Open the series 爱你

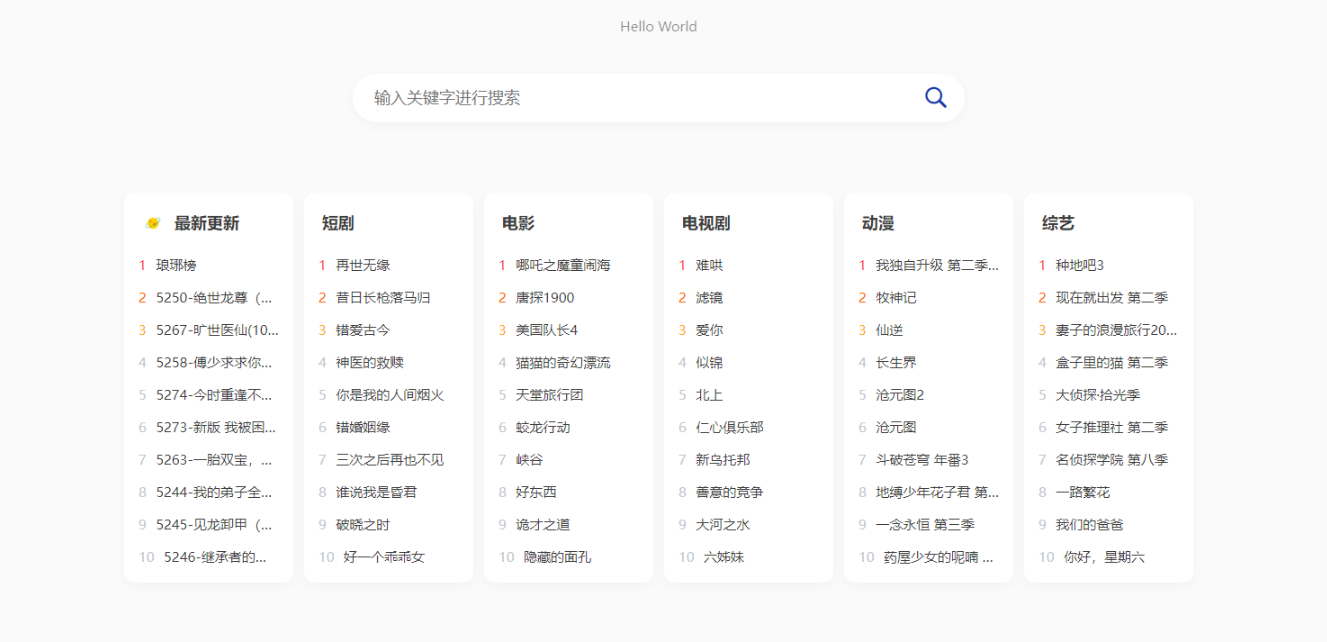(x=710, y=330)
